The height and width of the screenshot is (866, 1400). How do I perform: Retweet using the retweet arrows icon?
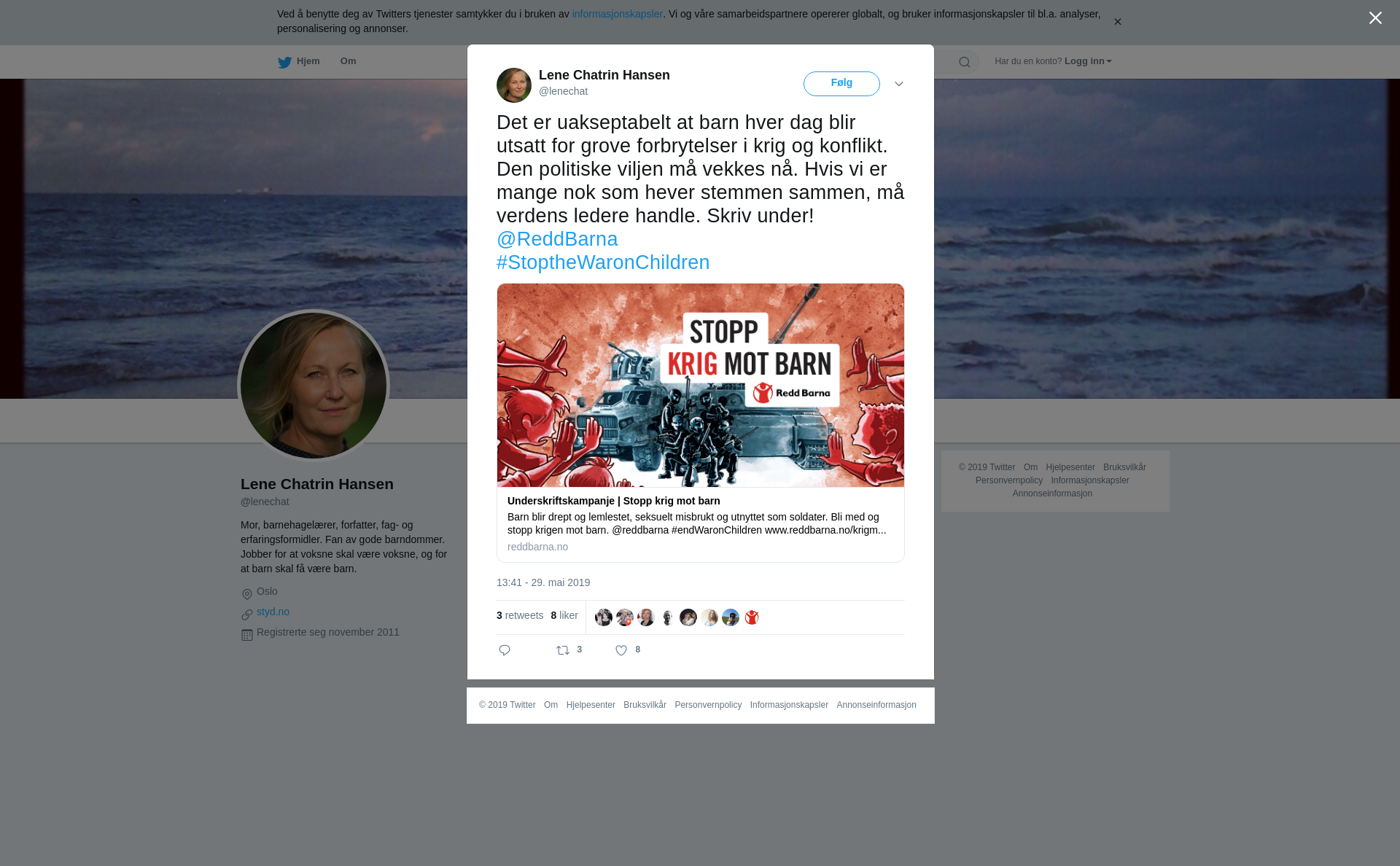563,650
